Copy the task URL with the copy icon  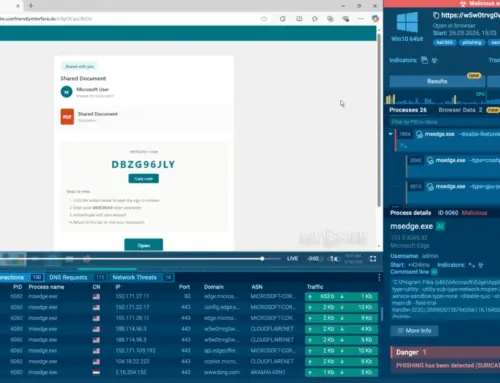point(436,15)
